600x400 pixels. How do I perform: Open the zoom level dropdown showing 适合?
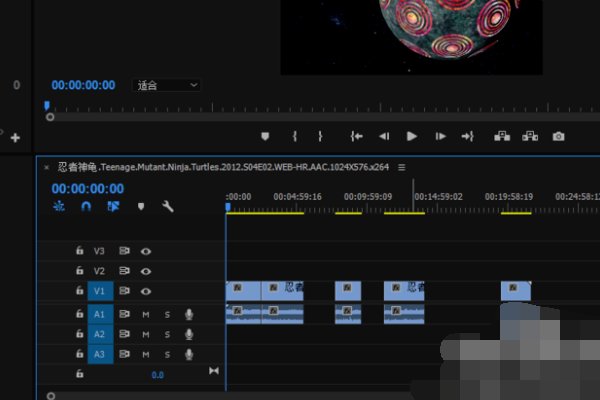coord(165,86)
